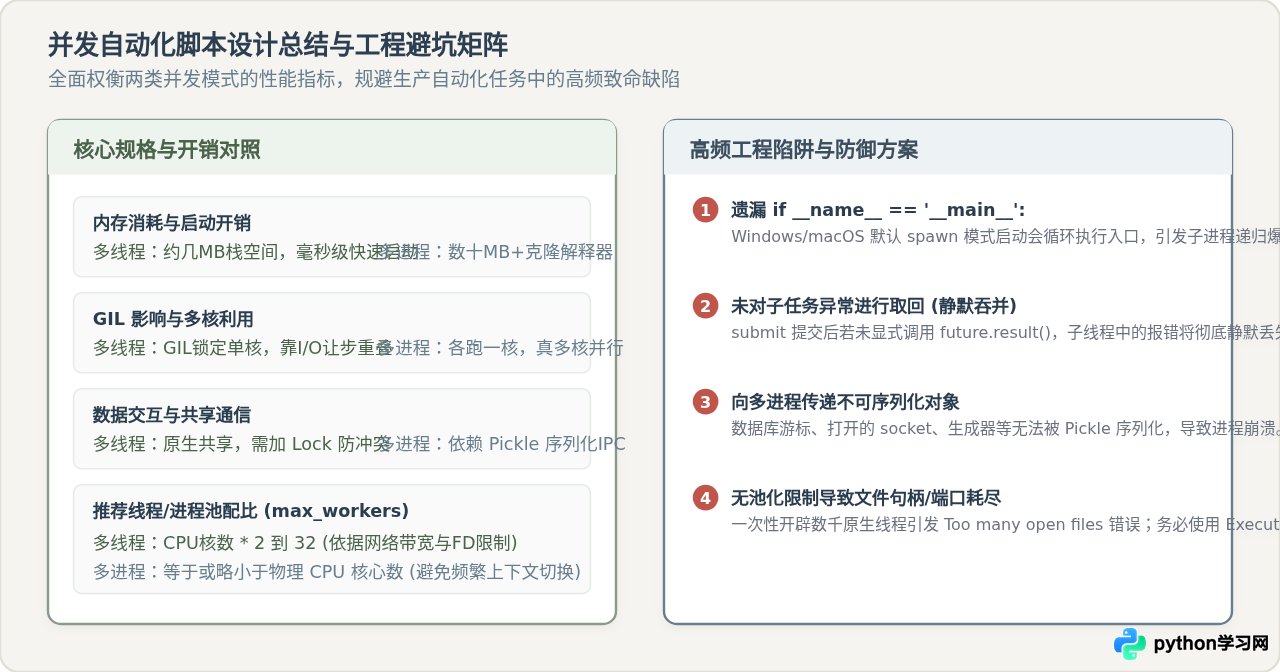The width and height of the screenshot is (1280, 672).
Task: Click the heading 无池化限制导致文件句柄/端口耗尽
Action: [866, 498]
